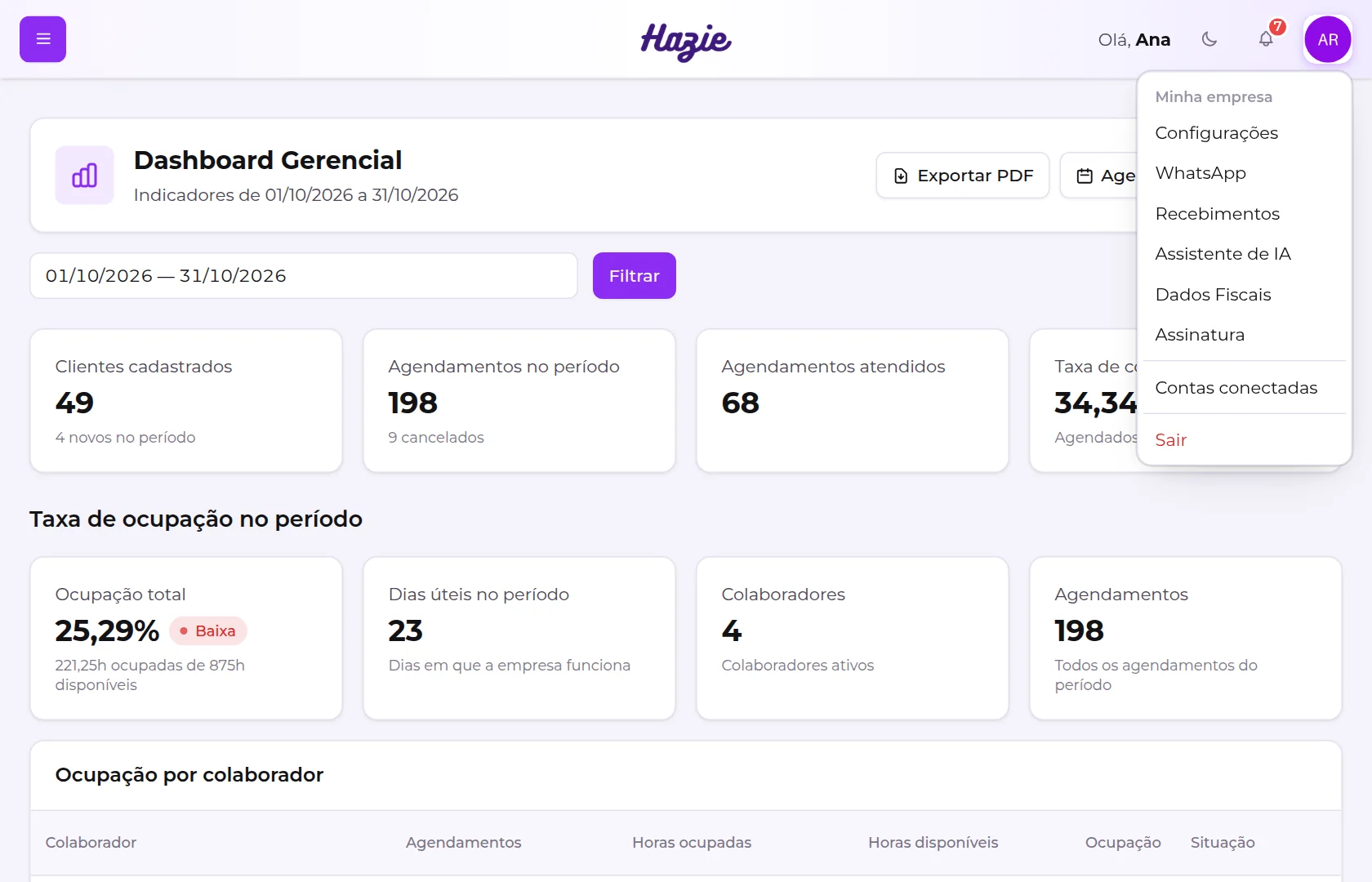Click the Filtrar button
The height and width of the screenshot is (882, 1372).
[x=635, y=276]
